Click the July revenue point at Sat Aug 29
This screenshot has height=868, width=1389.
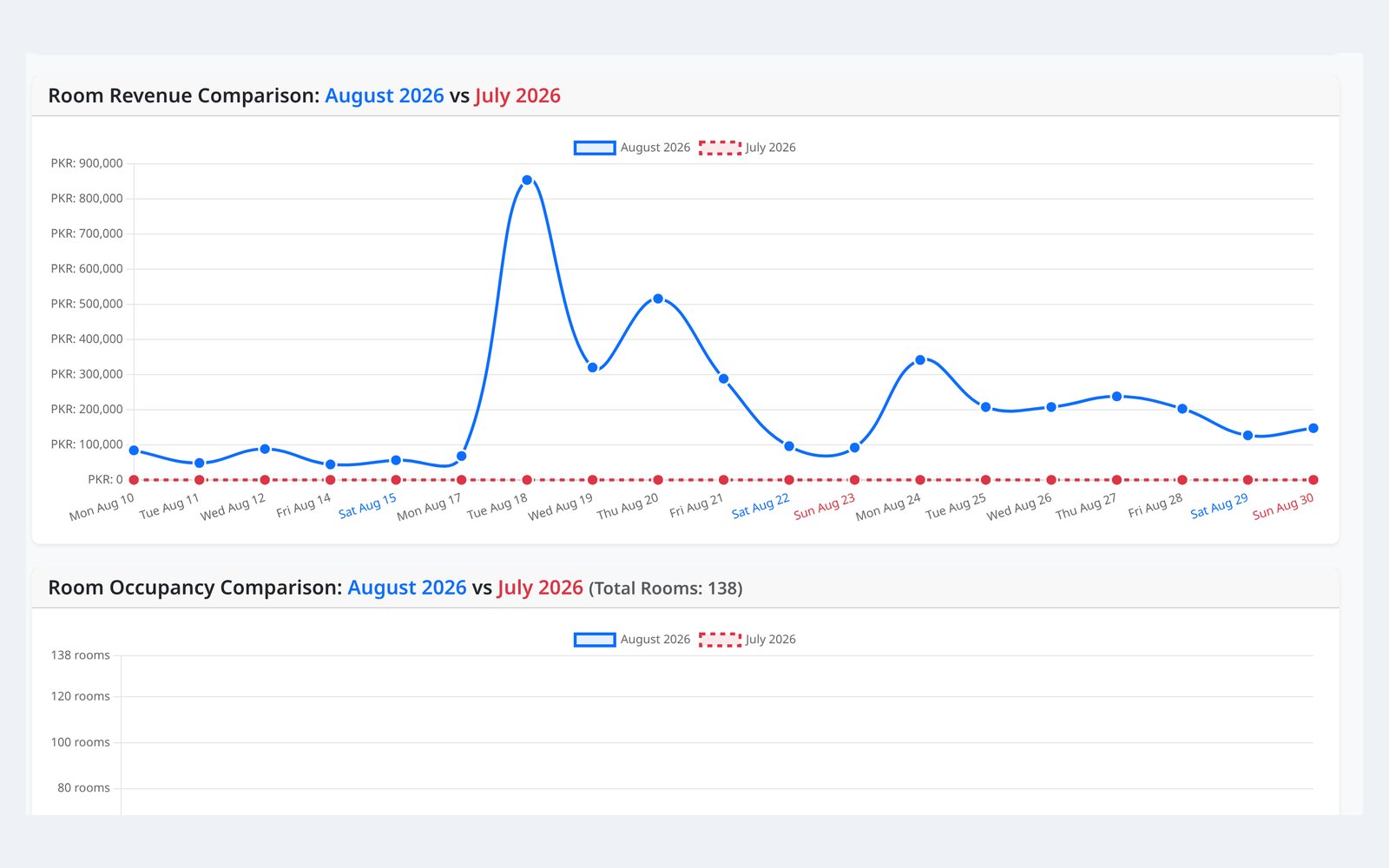(1248, 480)
